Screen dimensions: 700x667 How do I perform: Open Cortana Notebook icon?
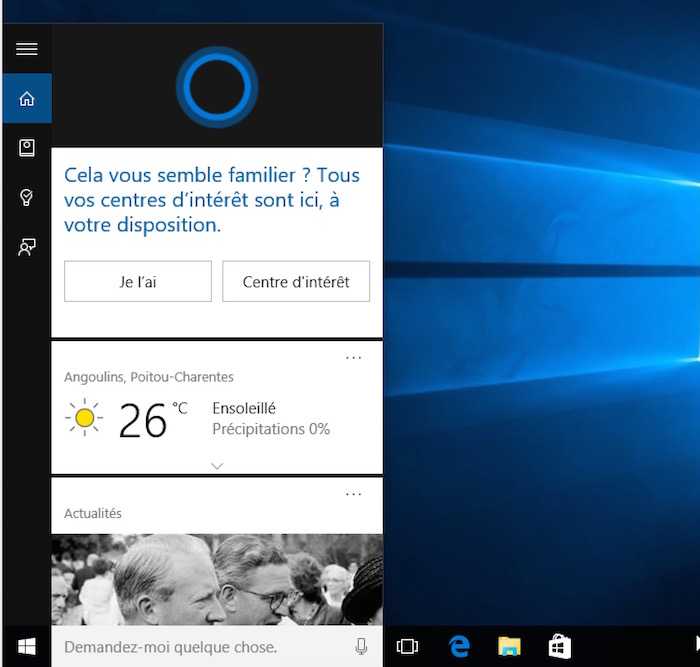[x=26, y=148]
